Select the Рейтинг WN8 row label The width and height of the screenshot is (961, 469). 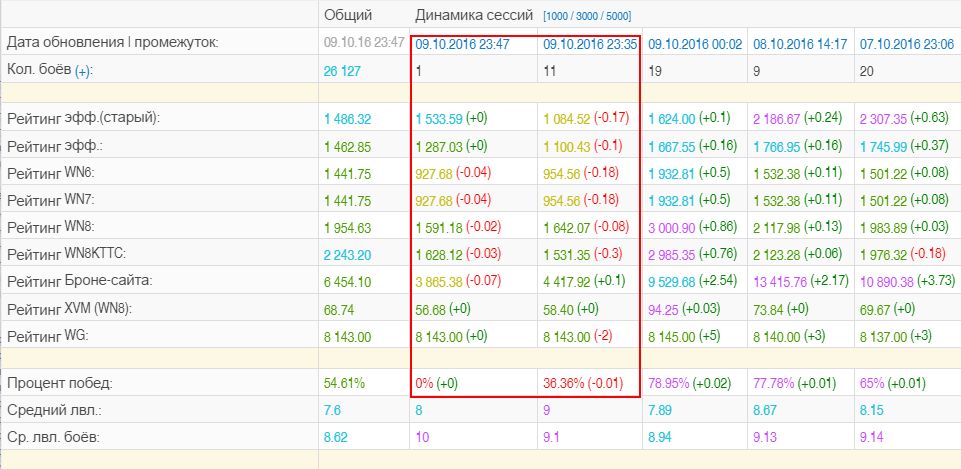tap(51, 227)
